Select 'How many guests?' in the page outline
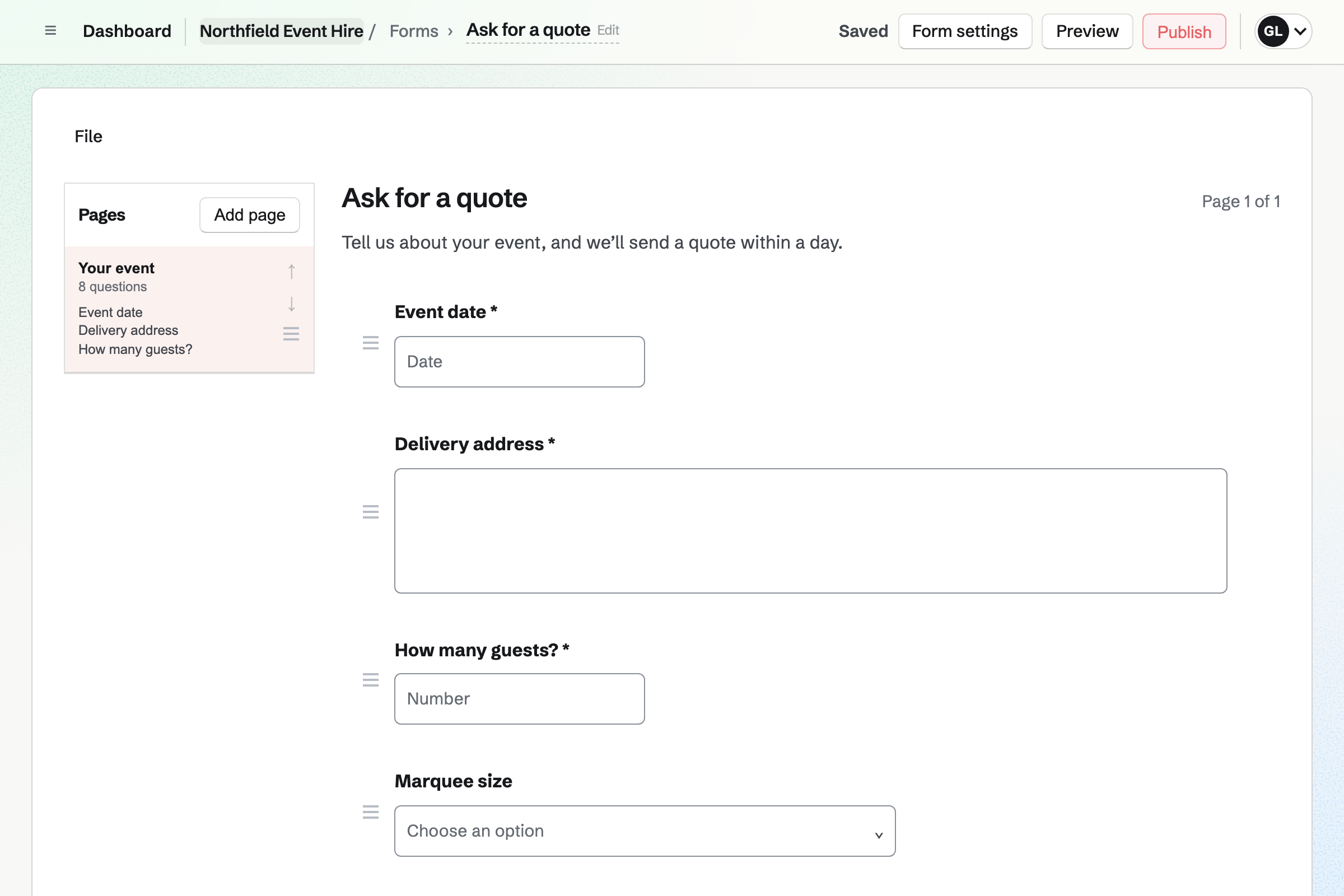 coord(136,349)
